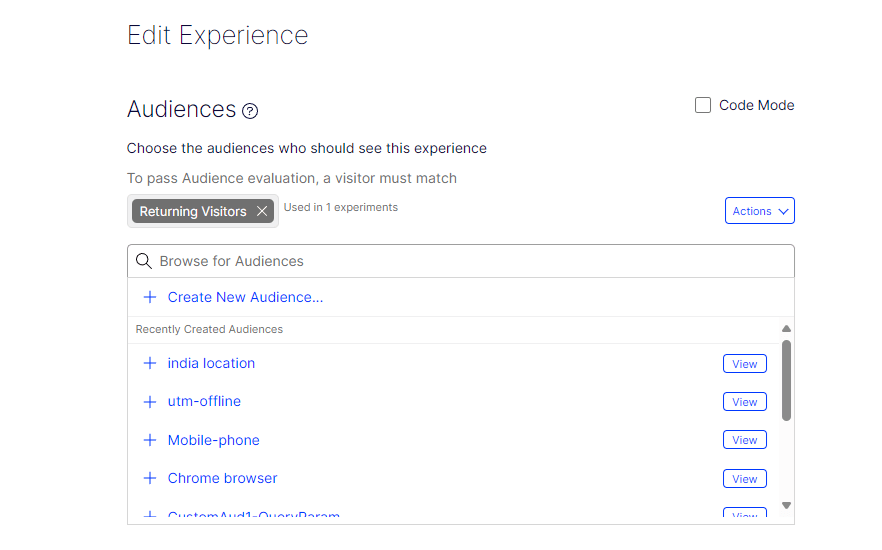View the india location audience

pos(744,364)
